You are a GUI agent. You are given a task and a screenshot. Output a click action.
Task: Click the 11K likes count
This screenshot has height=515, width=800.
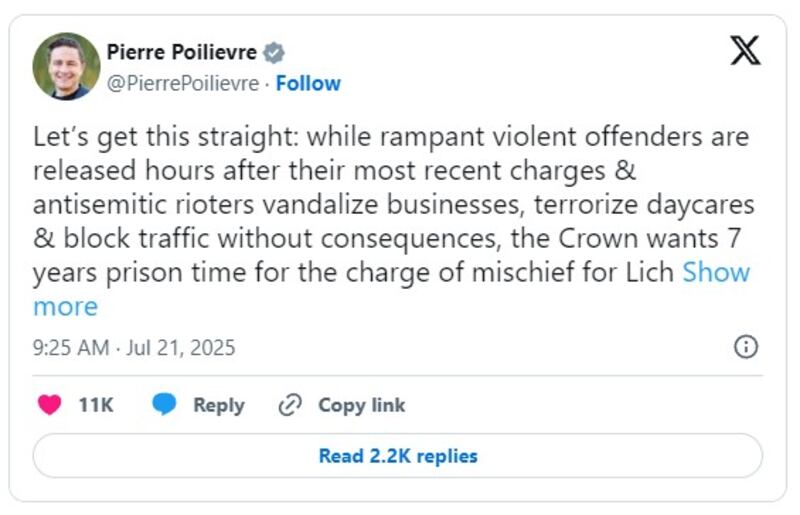click(96, 405)
